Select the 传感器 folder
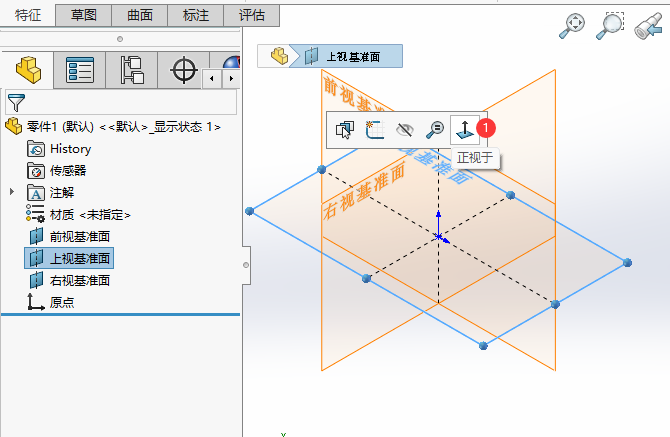 coord(56,171)
